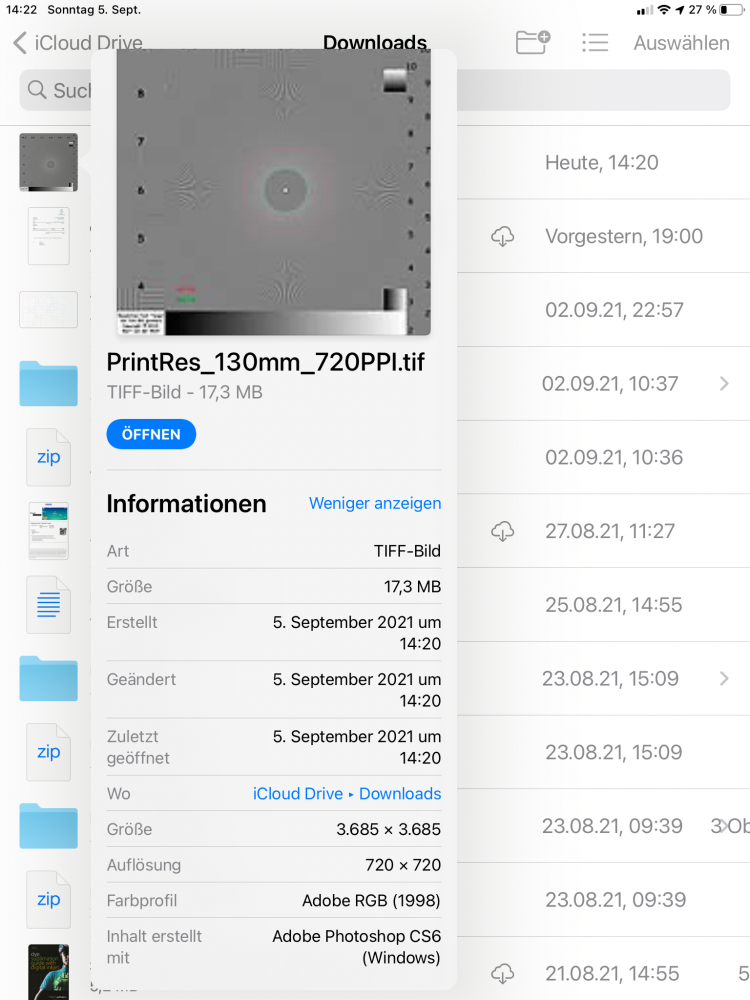Follow the iCloud Drive ▸ Downloads location link

347,793
